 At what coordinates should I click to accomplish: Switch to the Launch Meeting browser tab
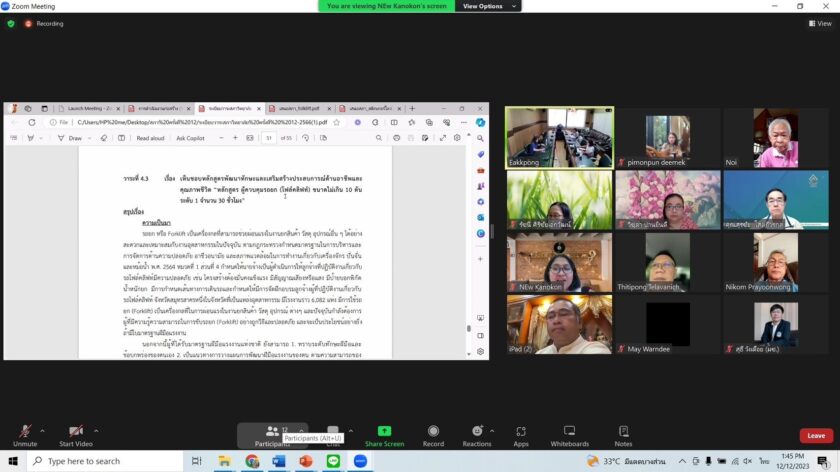point(90,108)
